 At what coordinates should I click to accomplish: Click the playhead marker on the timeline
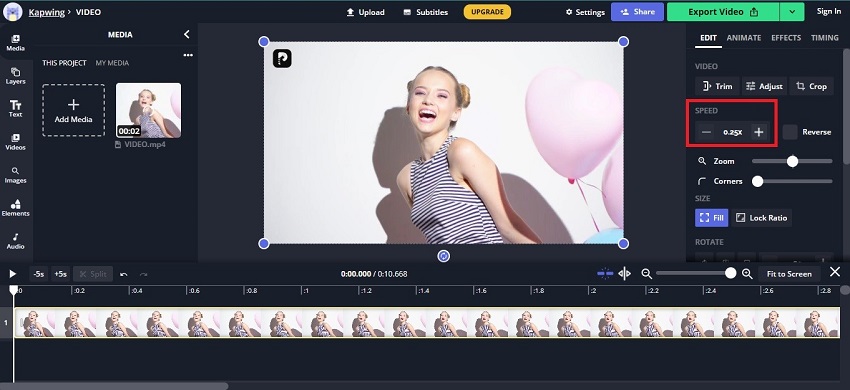coord(14,291)
